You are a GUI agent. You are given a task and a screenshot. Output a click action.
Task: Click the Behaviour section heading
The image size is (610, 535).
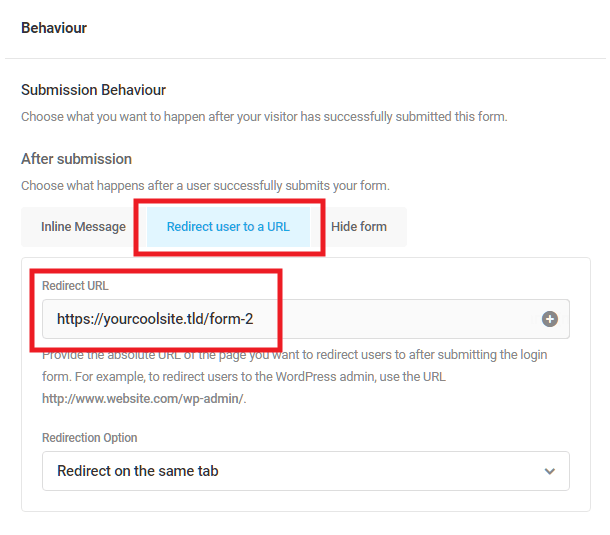point(54,28)
